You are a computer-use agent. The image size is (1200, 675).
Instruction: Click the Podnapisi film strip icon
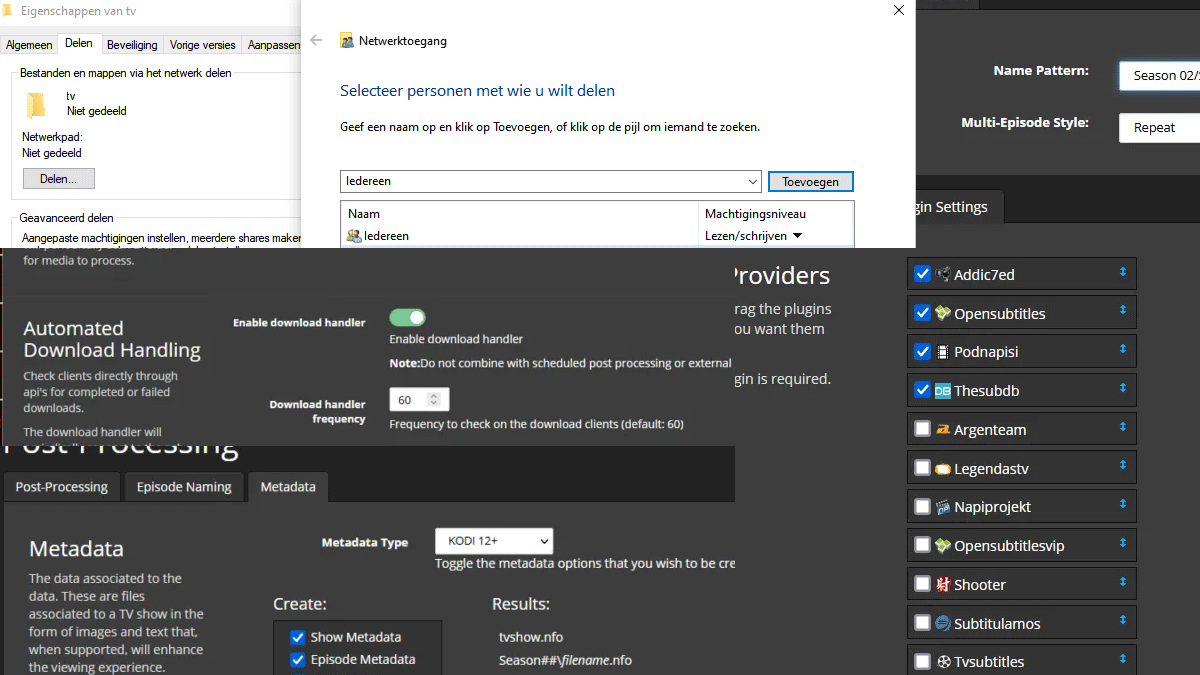(x=943, y=352)
